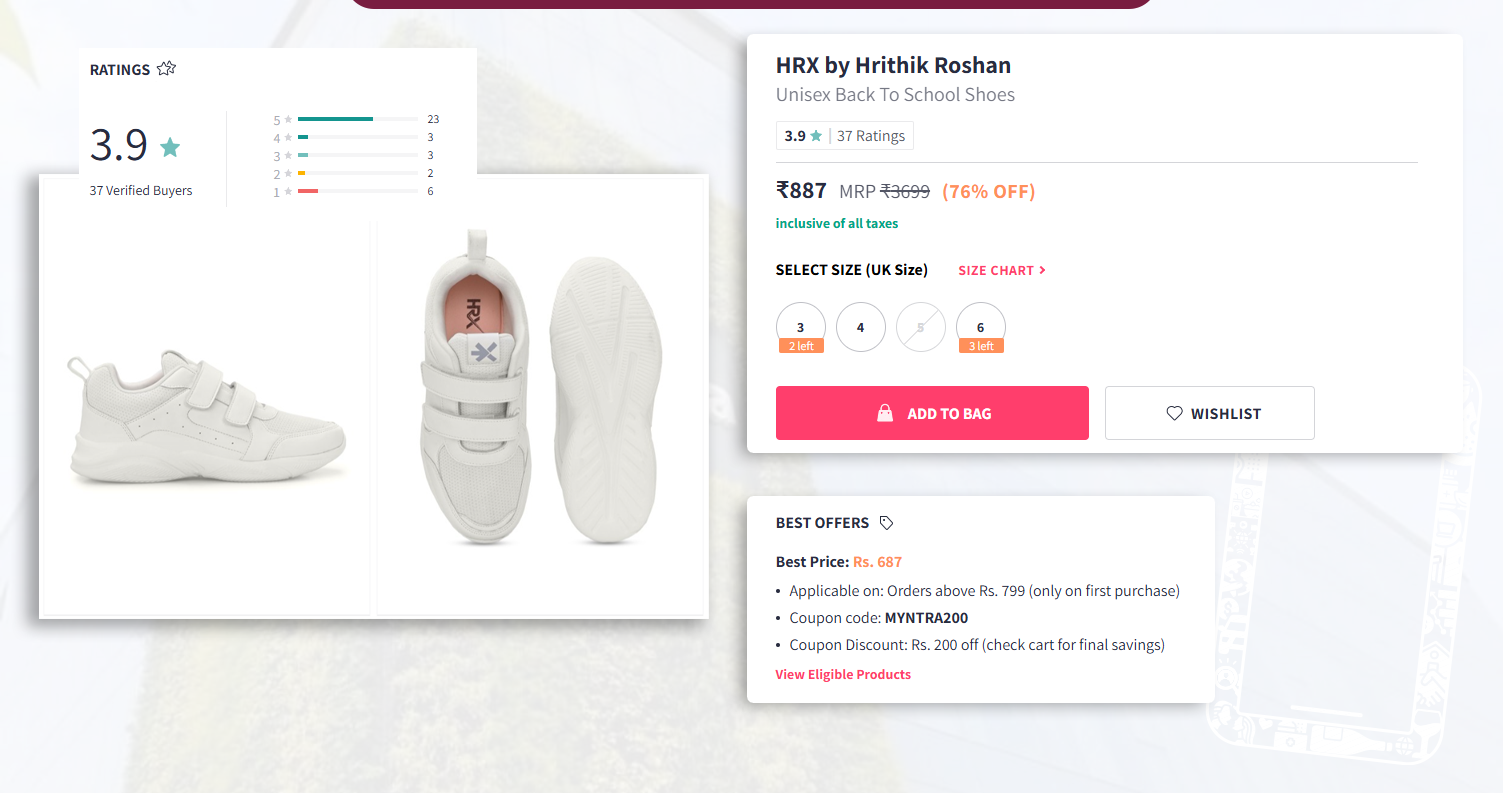1503x793 pixels.
Task: Click the SIZE CHART link
Action: coord(996,270)
